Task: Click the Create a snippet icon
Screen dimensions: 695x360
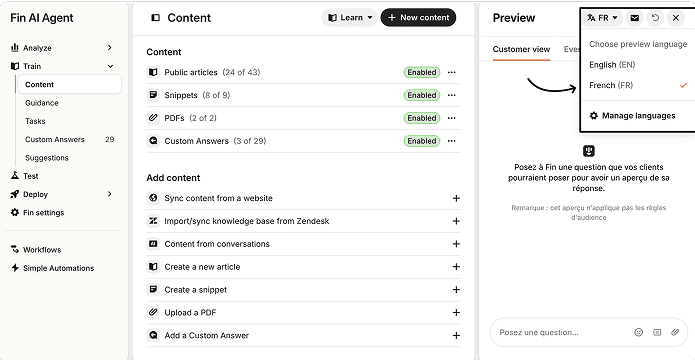Action: (153, 290)
